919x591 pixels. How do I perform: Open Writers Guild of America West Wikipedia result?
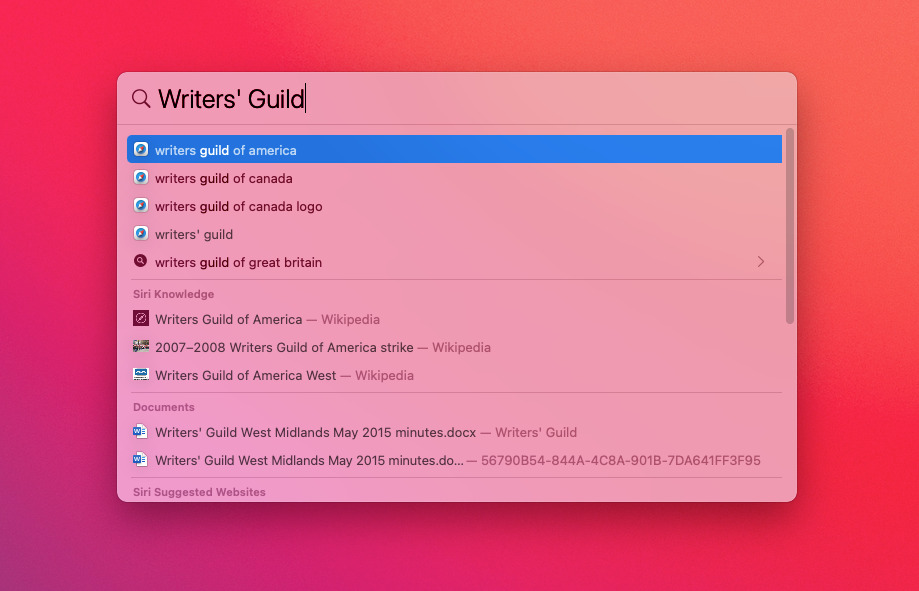pyautogui.click(x=454, y=375)
